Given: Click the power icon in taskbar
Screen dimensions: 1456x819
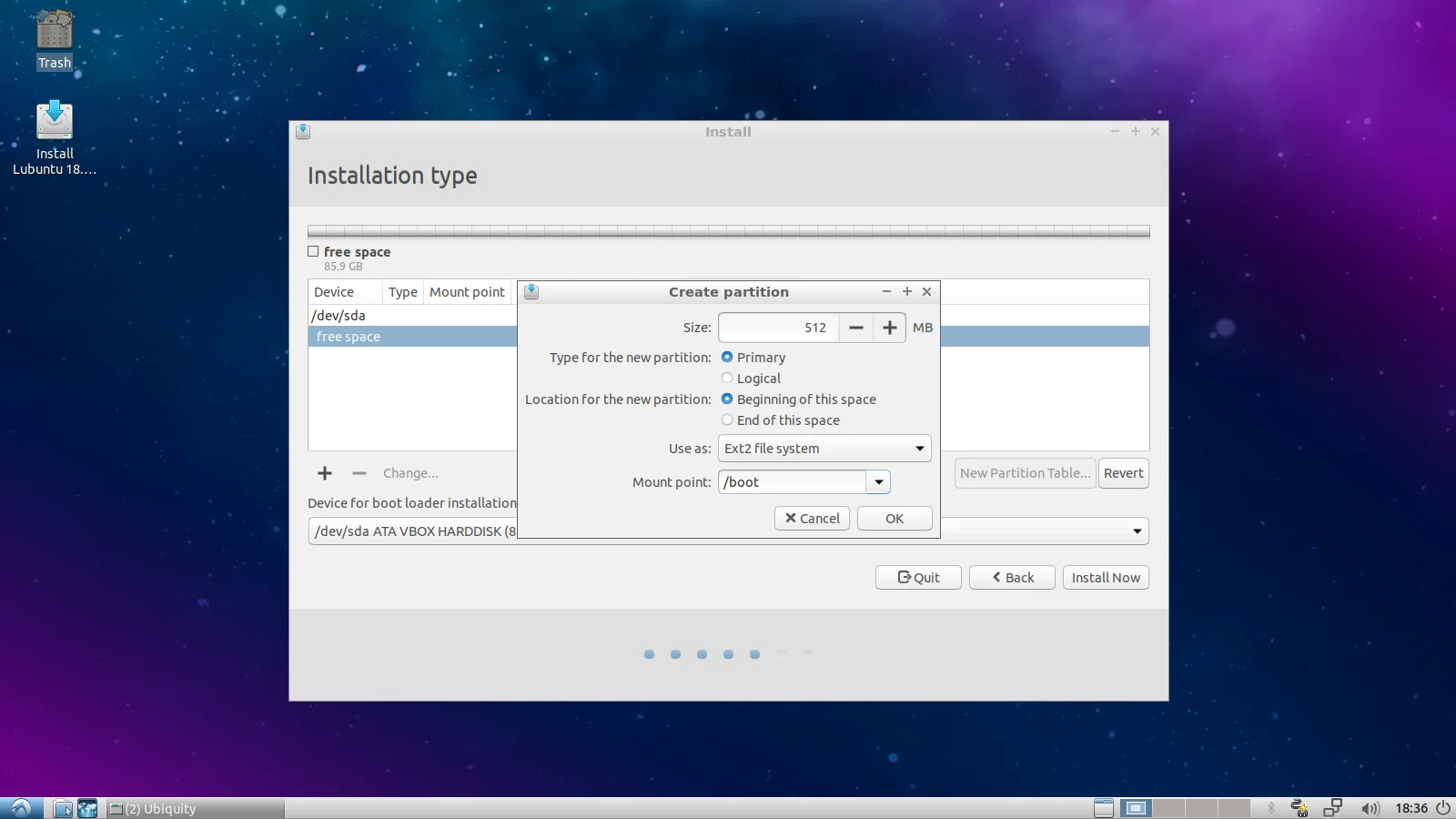Looking at the screenshot, I should click(x=1443, y=808).
